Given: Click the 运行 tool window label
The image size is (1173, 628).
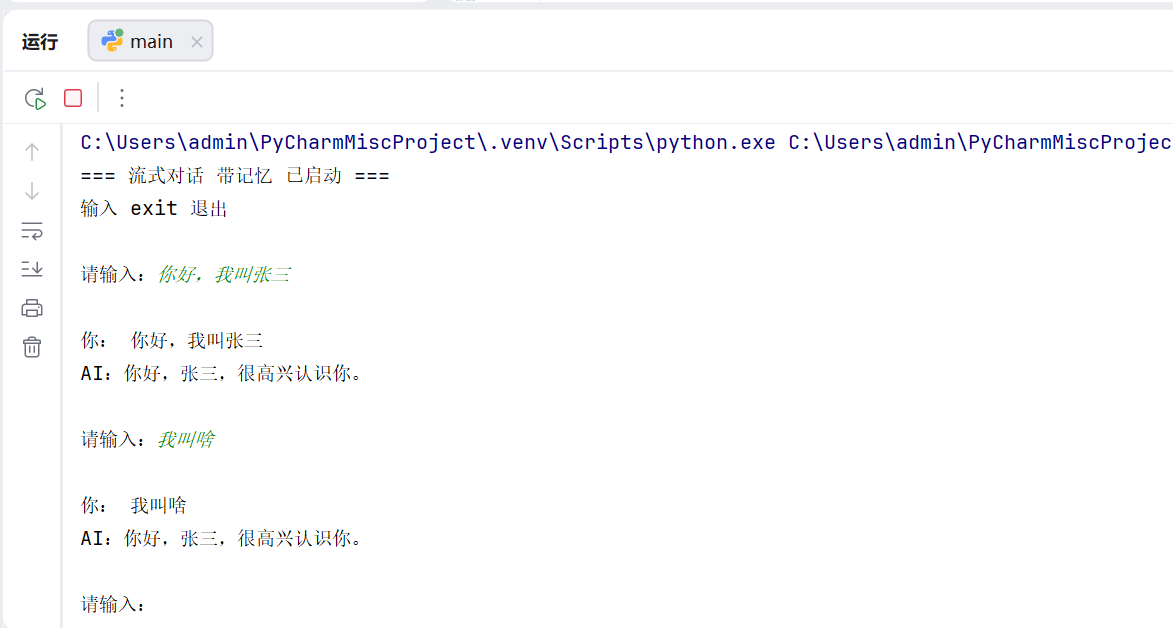Looking at the screenshot, I should tap(40, 42).
